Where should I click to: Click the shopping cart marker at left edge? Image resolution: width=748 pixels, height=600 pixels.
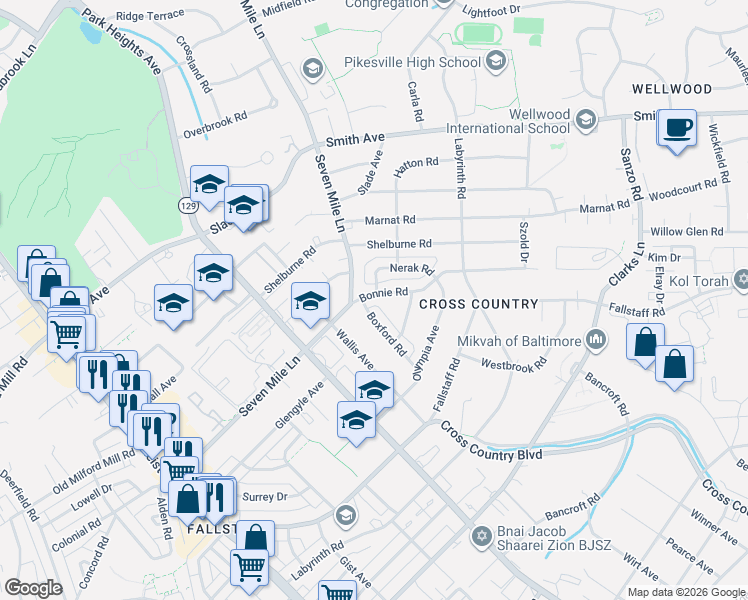coord(67,335)
